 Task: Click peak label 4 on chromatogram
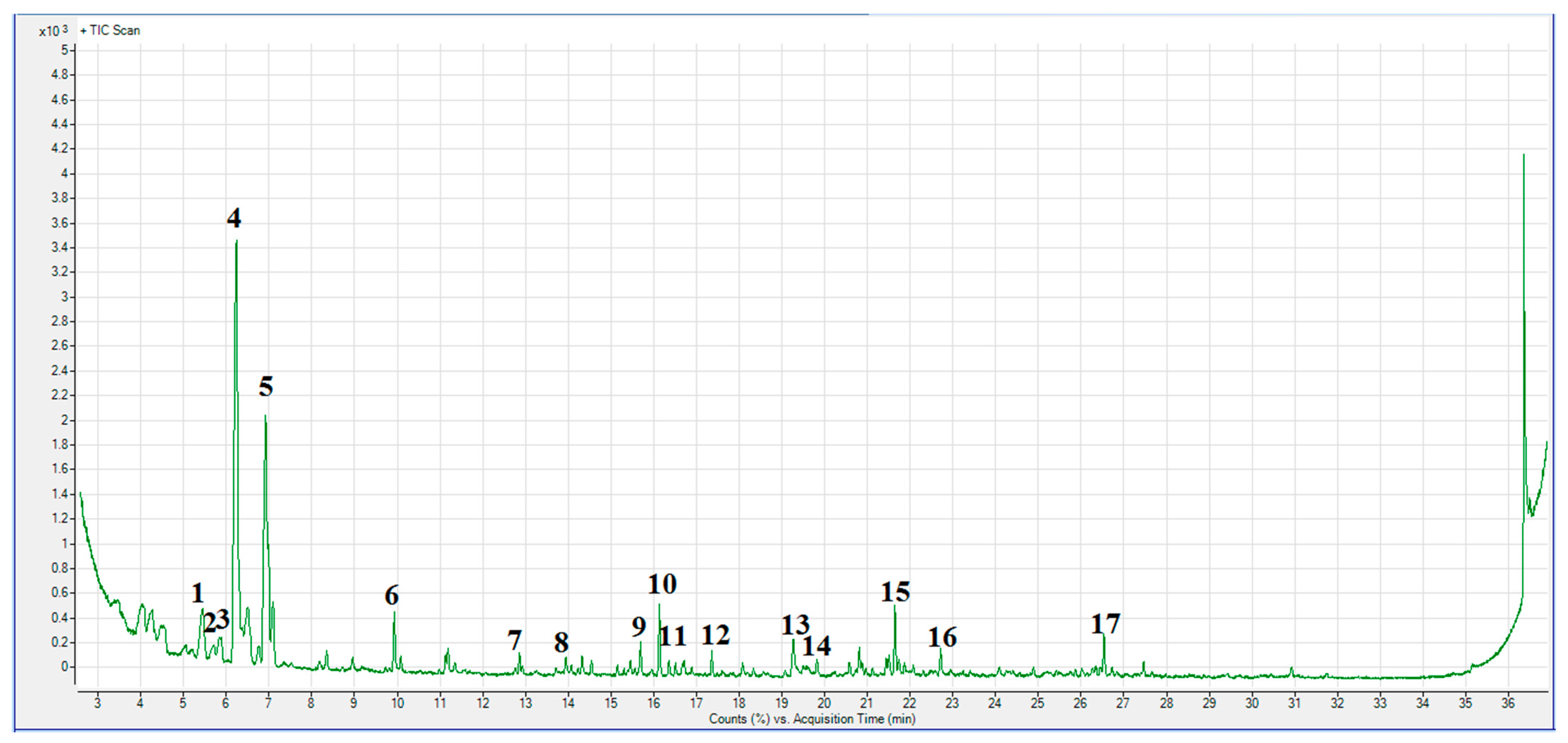pos(234,218)
